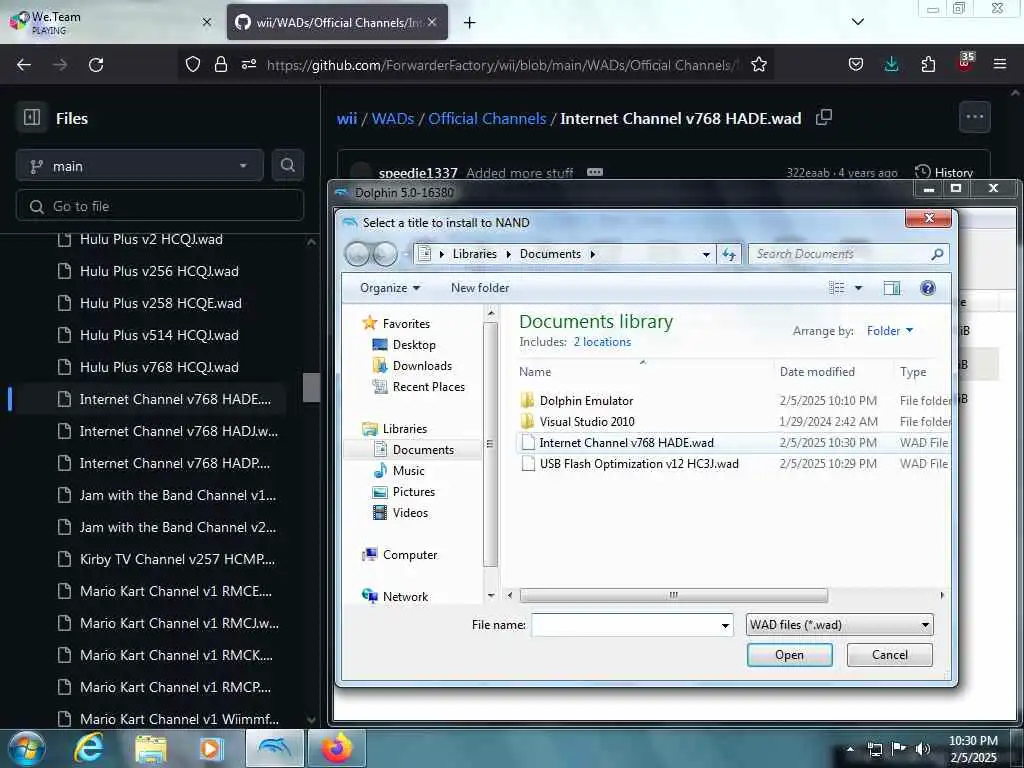Open the Official Channels breadcrumb link

pyautogui.click(x=487, y=118)
